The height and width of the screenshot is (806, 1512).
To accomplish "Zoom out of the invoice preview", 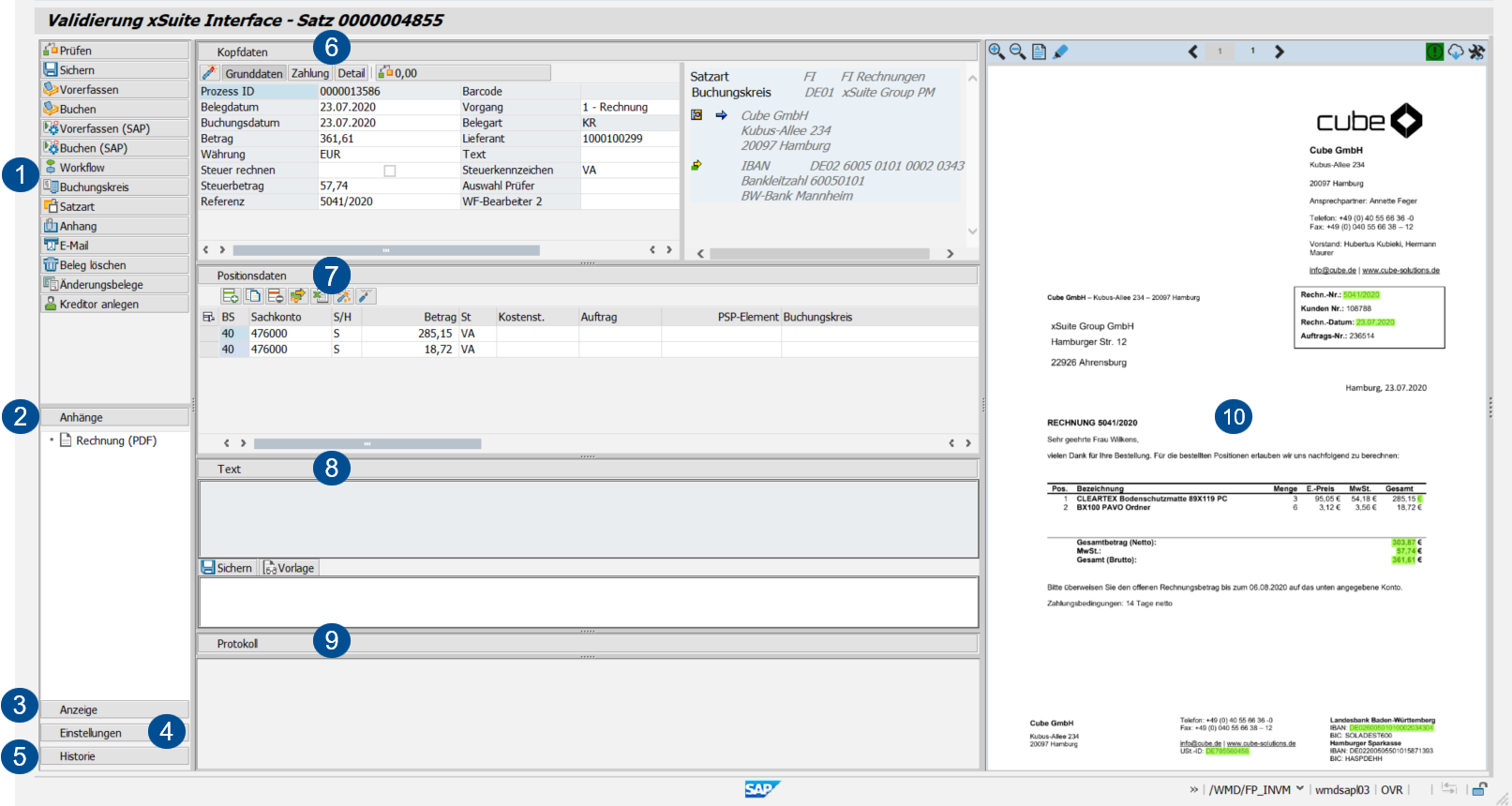I will coord(1017,52).
